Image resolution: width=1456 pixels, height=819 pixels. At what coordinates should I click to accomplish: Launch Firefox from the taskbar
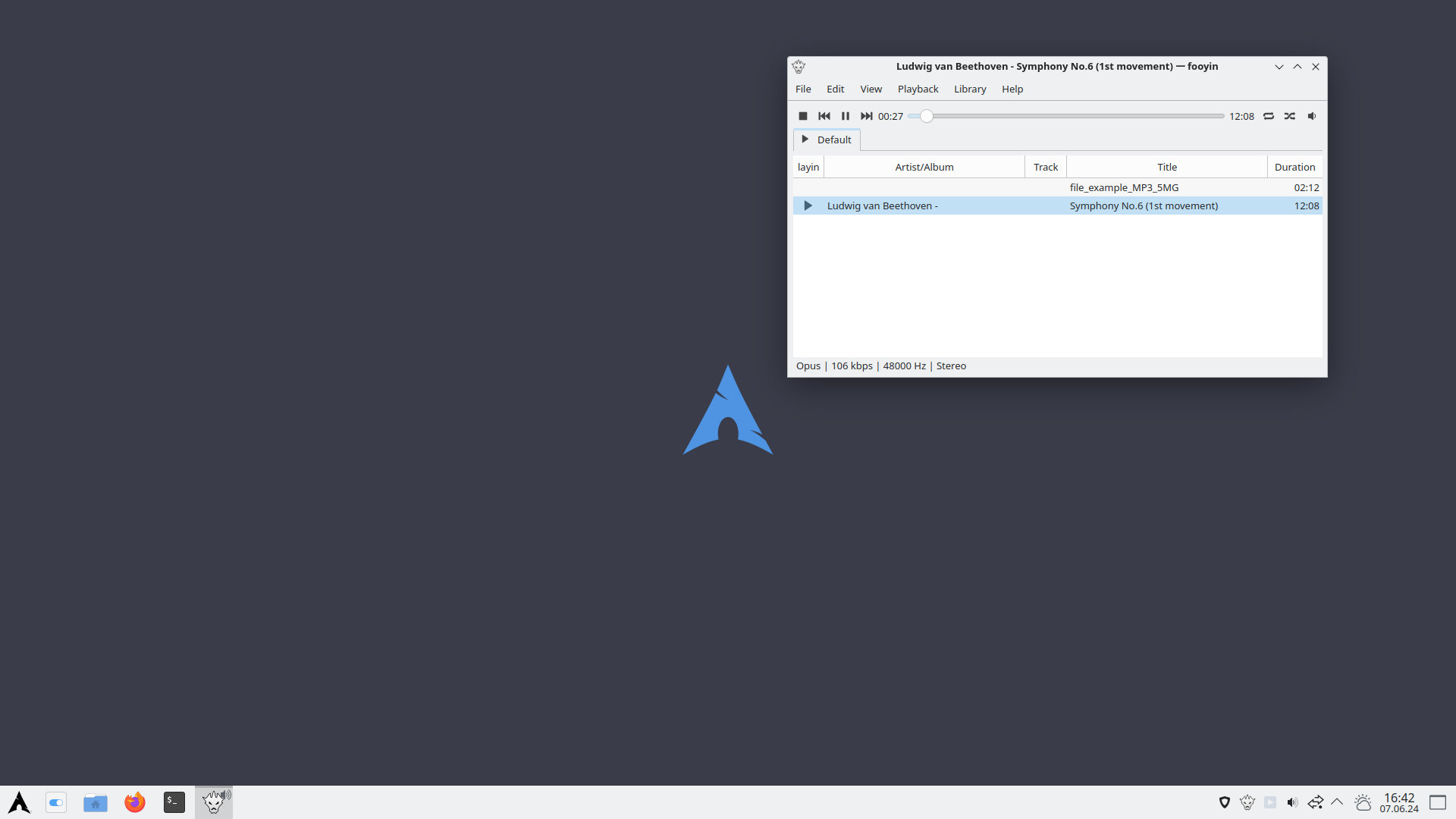pos(135,802)
